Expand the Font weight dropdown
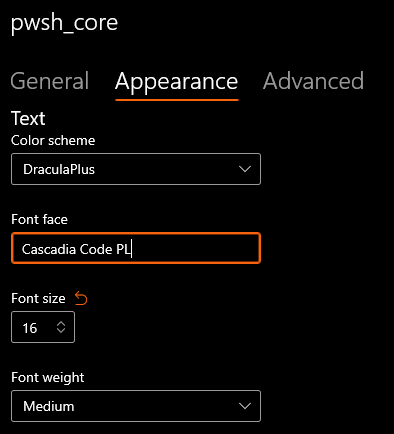Viewport: 394px width, 434px height. tap(136, 406)
